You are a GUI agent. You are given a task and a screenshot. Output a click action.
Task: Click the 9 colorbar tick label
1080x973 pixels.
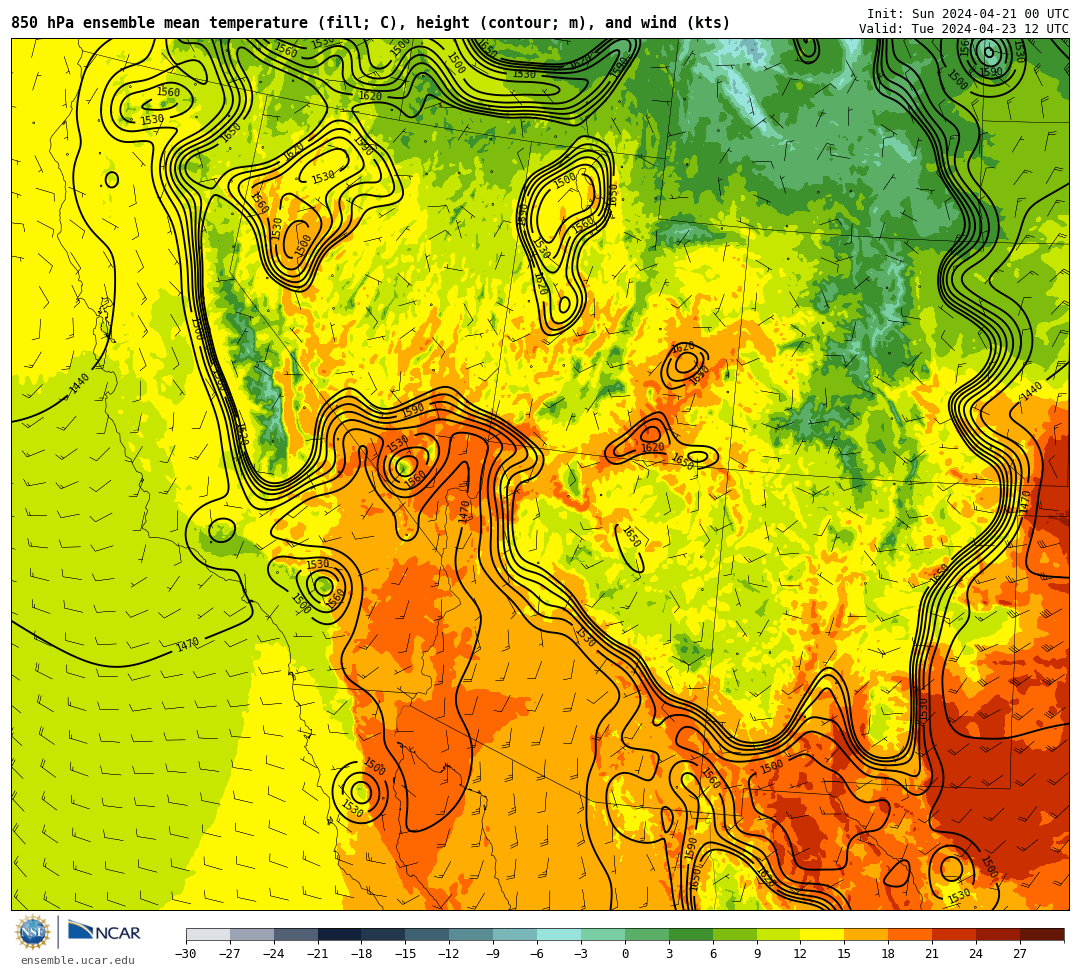click(757, 954)
